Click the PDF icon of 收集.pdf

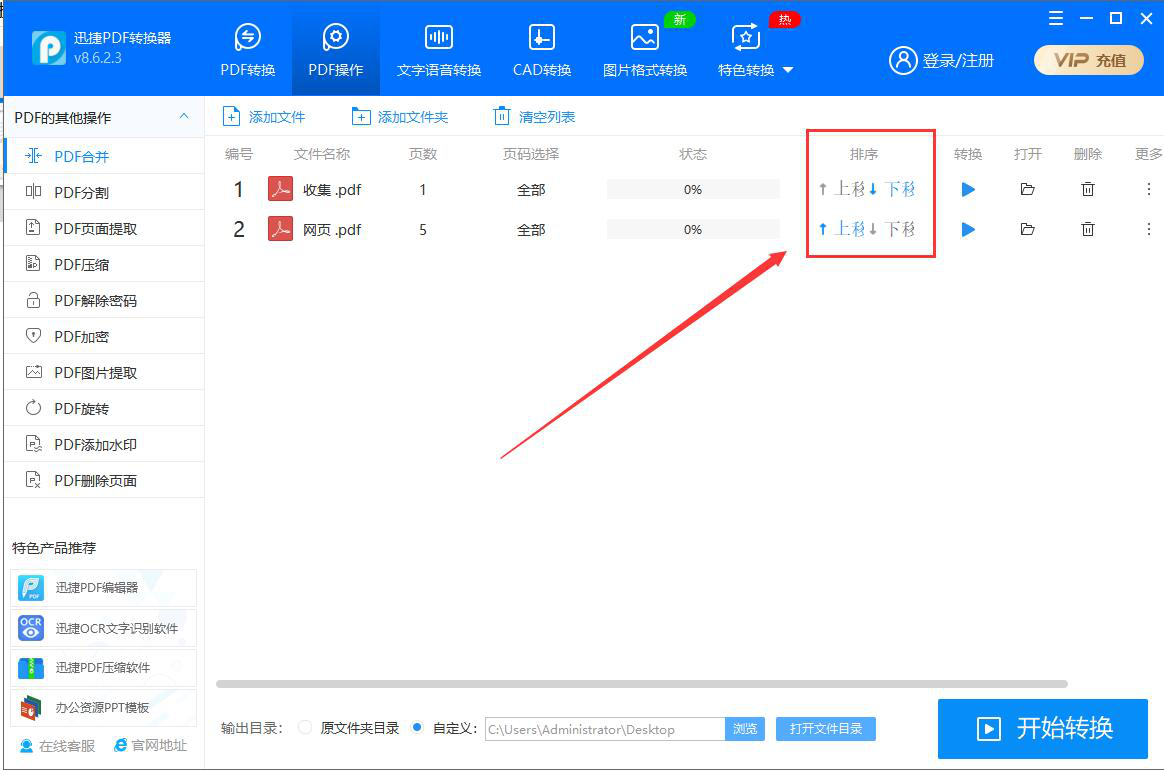coord(280,189)
